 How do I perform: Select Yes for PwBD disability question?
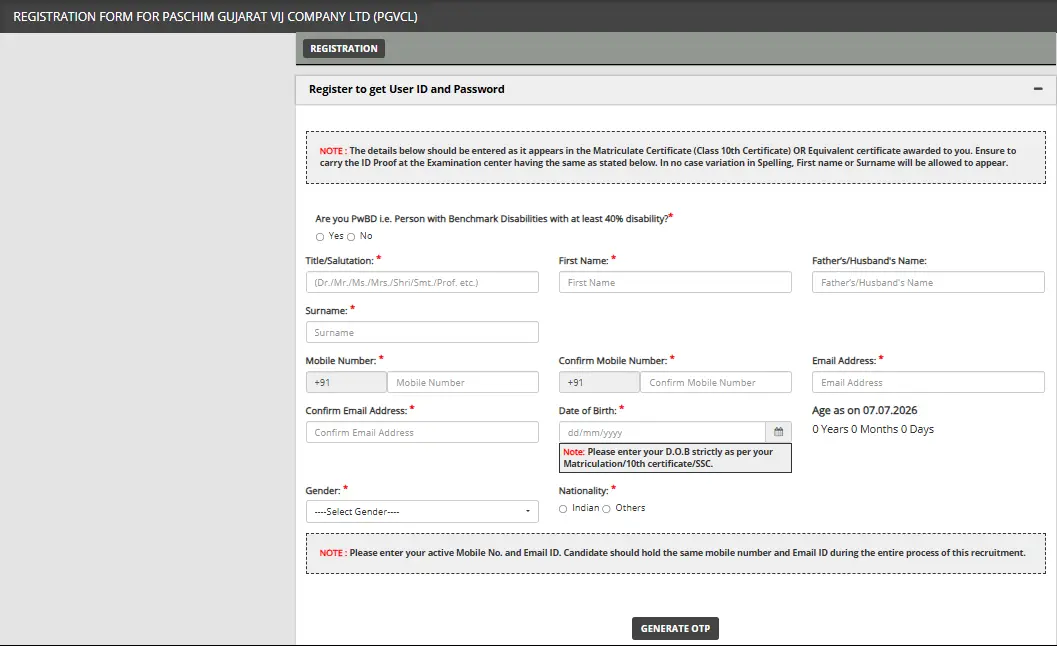[x=320, y=237]
